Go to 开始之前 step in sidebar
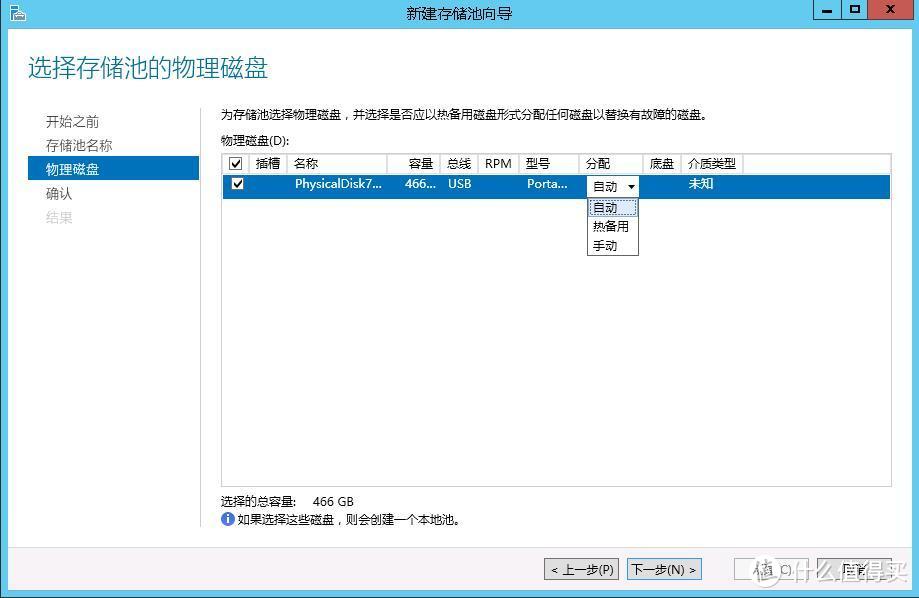Screen dimensions: 919x598 72,121
